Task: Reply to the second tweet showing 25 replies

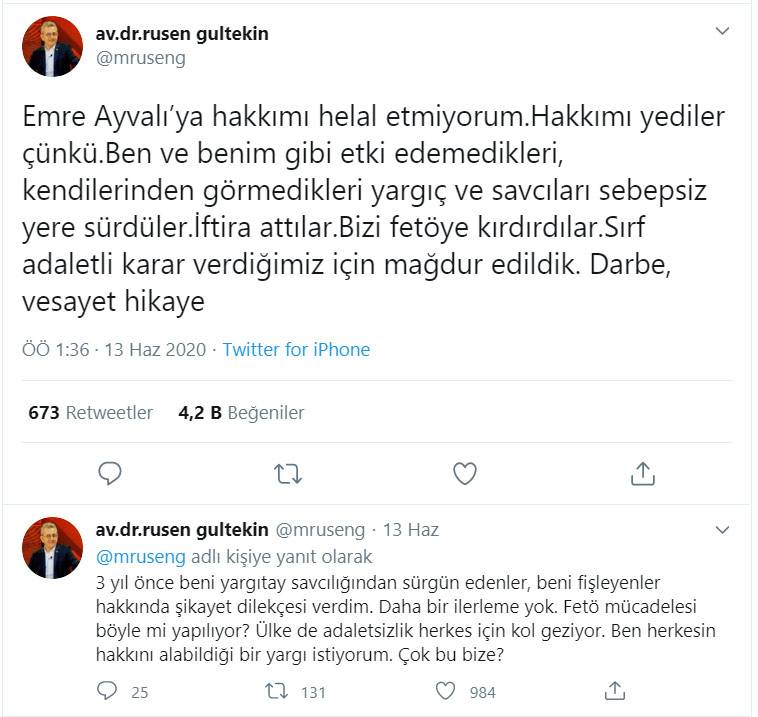Action: [107, 691]
